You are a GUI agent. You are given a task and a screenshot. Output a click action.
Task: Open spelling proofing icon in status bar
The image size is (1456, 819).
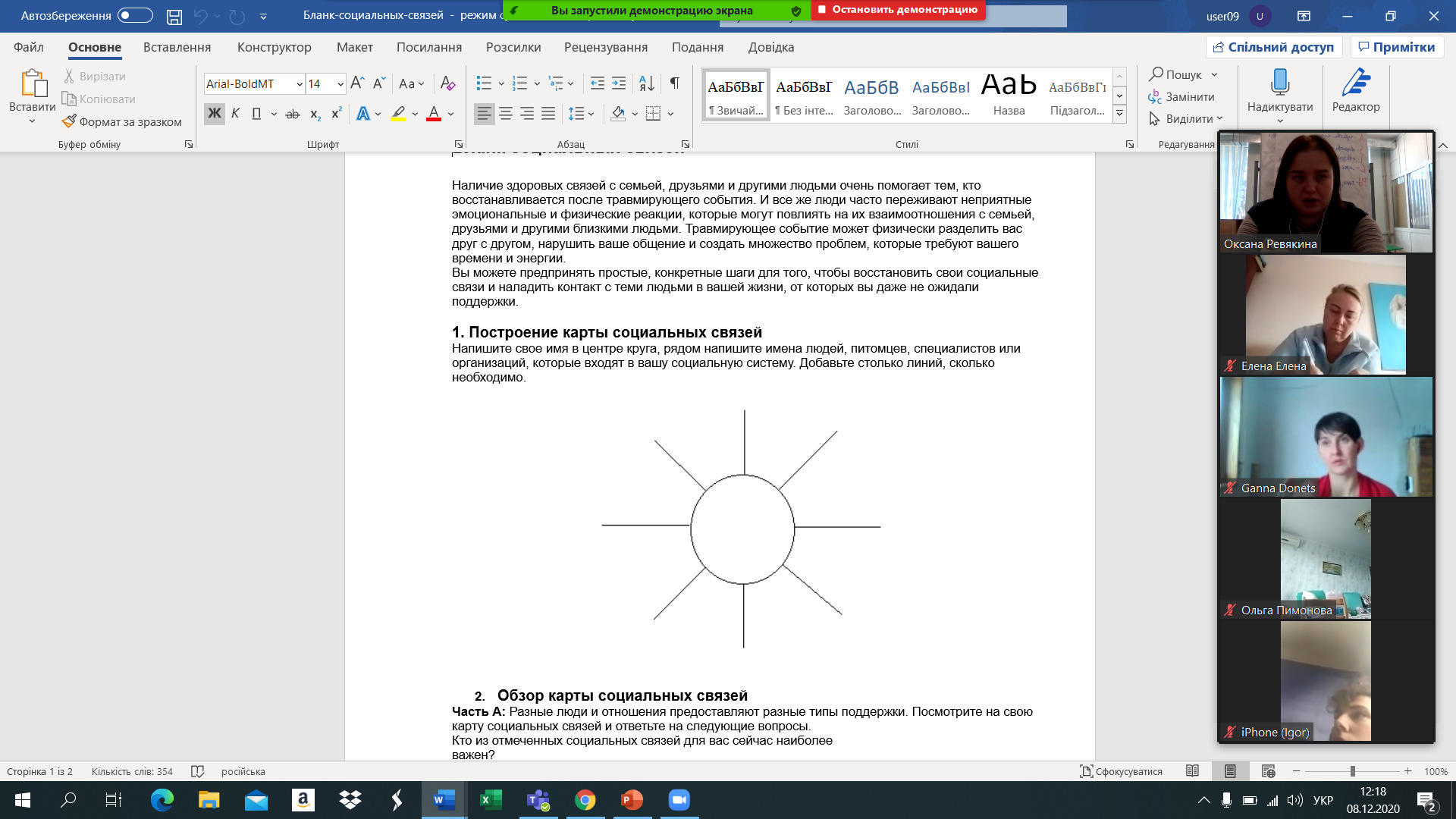click(197, 771)
